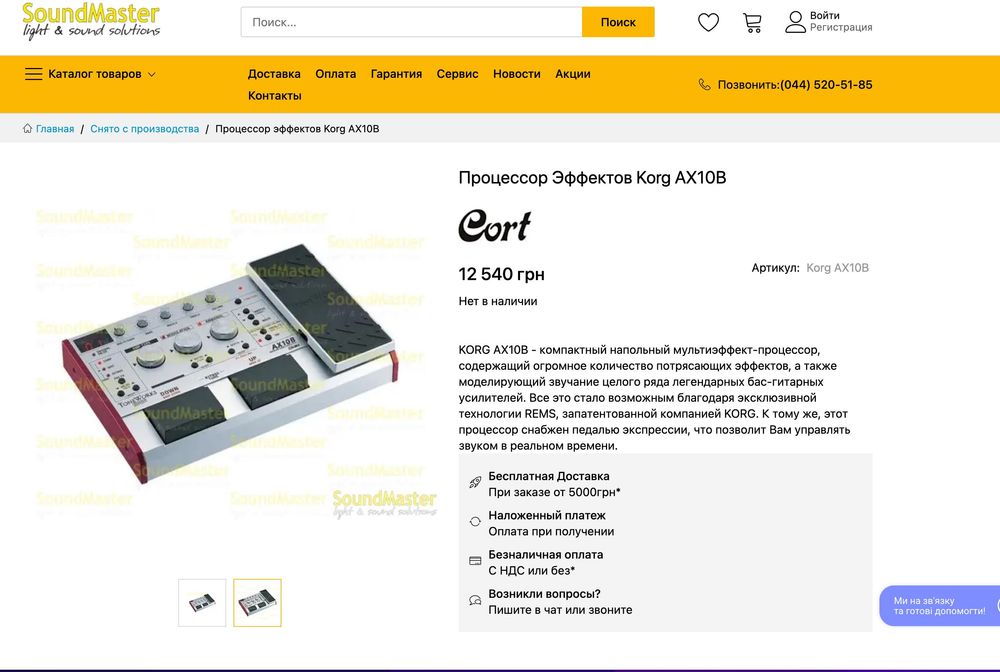Click the main Korg AX10B product image
Viewport: 1000px width, 672px height.
pyautogui.click(x=231, y=362)
